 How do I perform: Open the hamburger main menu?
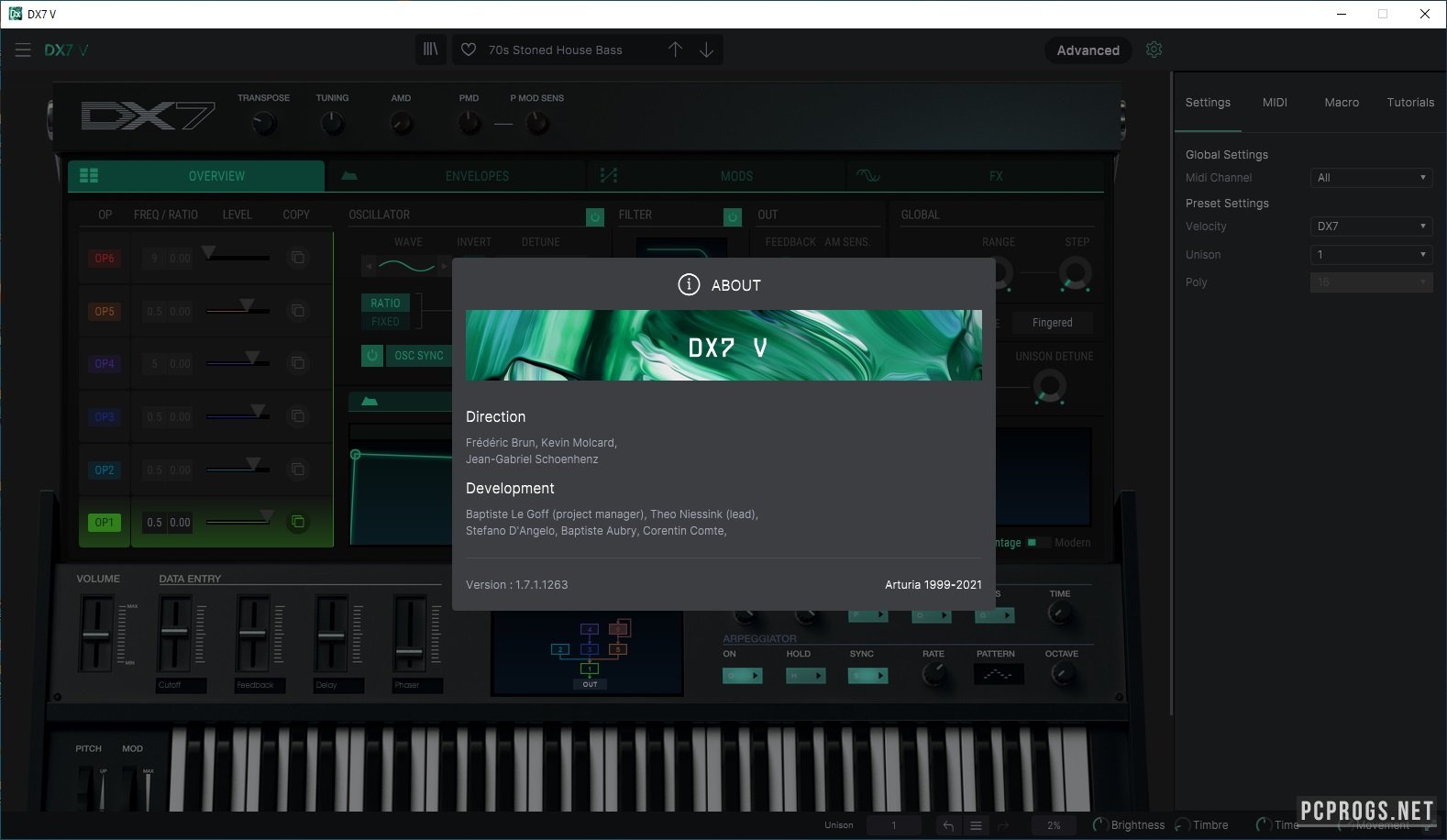pyautogui.click(x=23, y=50)
